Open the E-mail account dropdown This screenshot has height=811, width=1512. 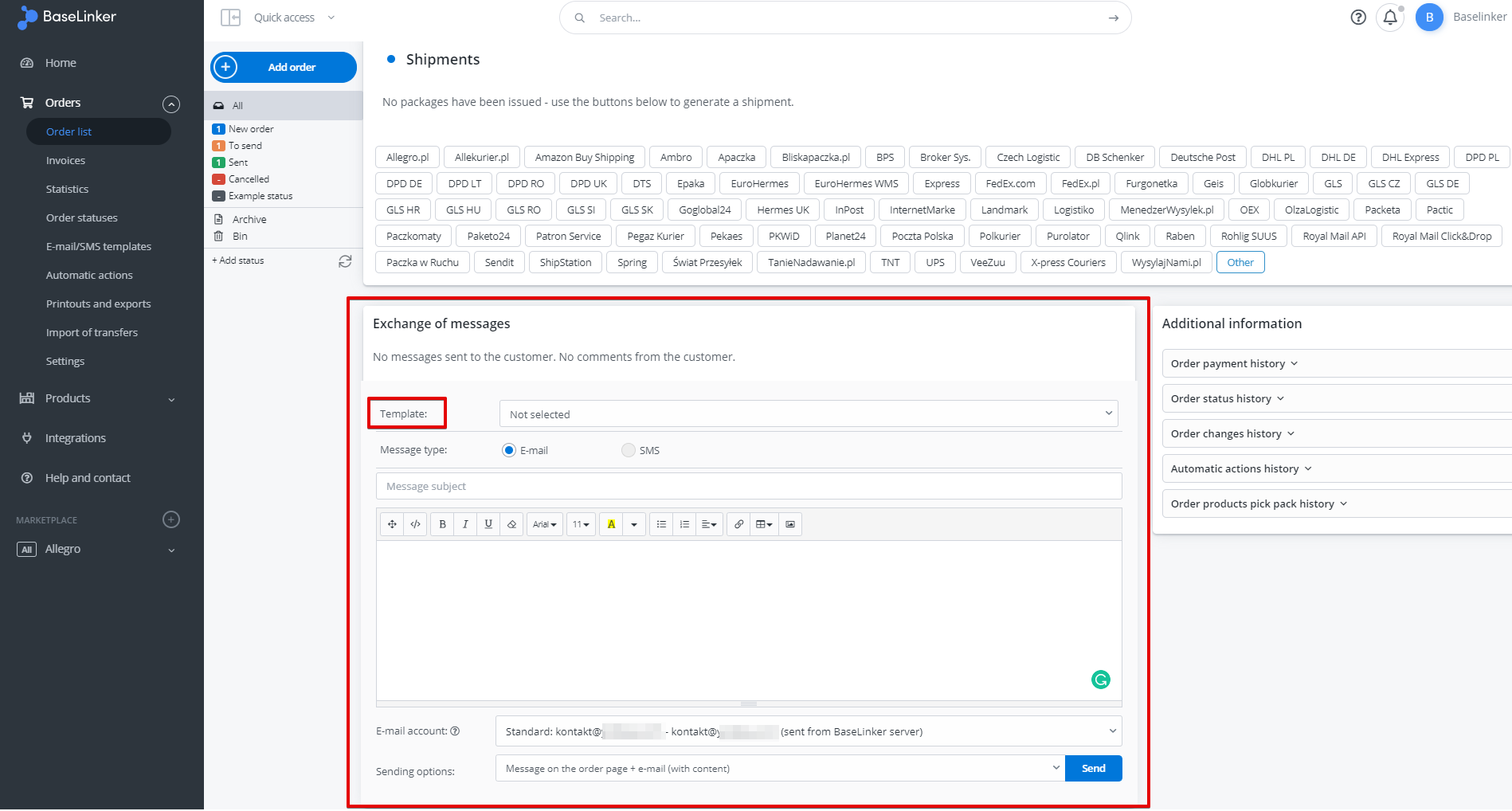tap(809, 731)
